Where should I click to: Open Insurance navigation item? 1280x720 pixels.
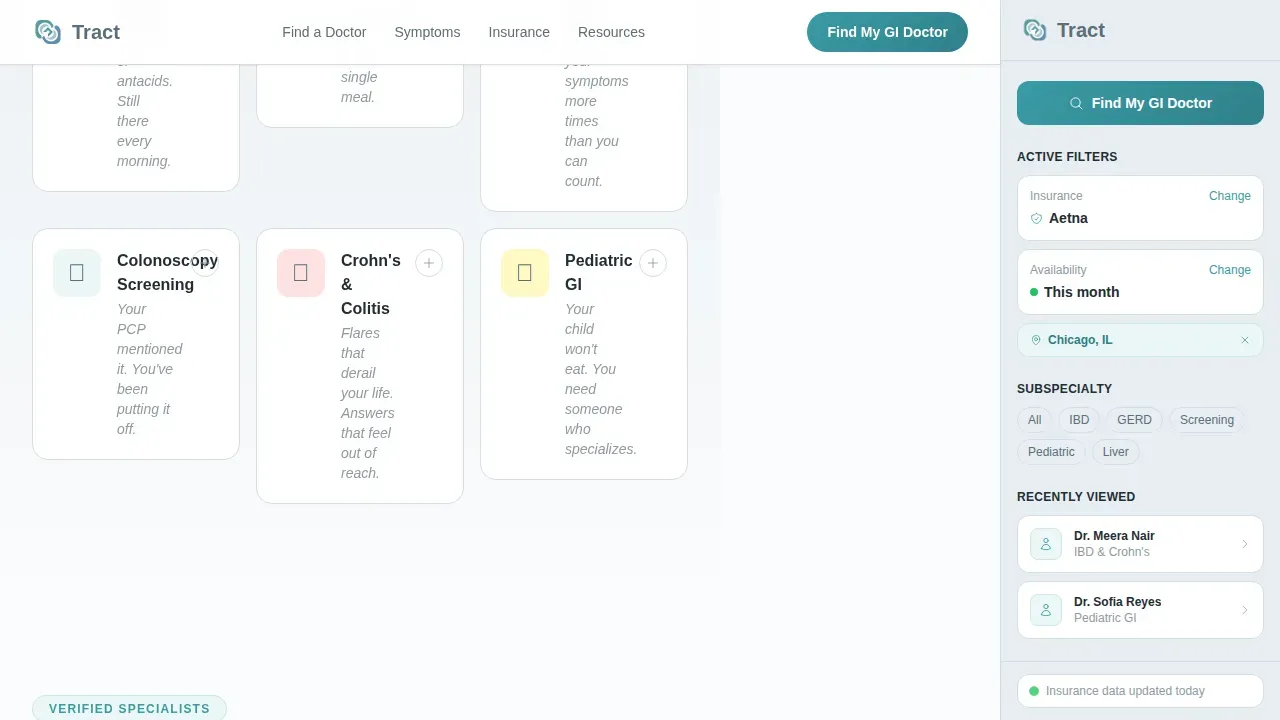click(519, 32)
